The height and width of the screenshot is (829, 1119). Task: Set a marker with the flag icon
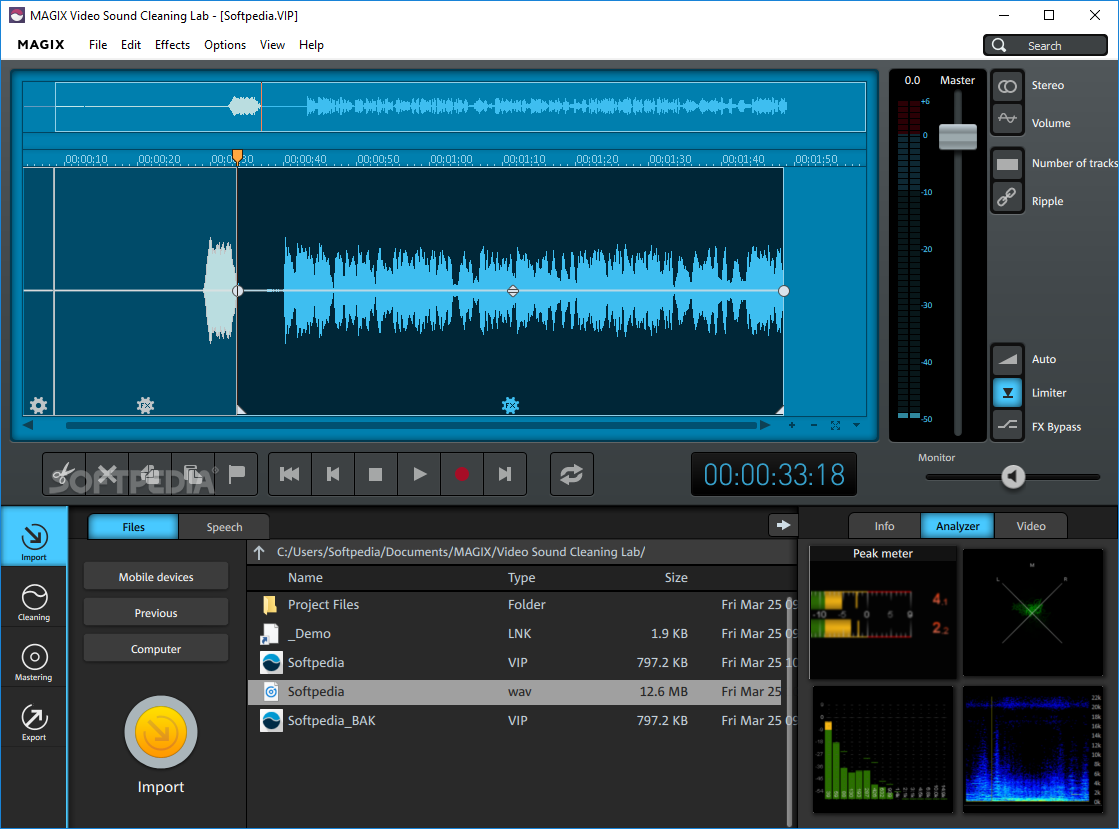tap(236, 474)
